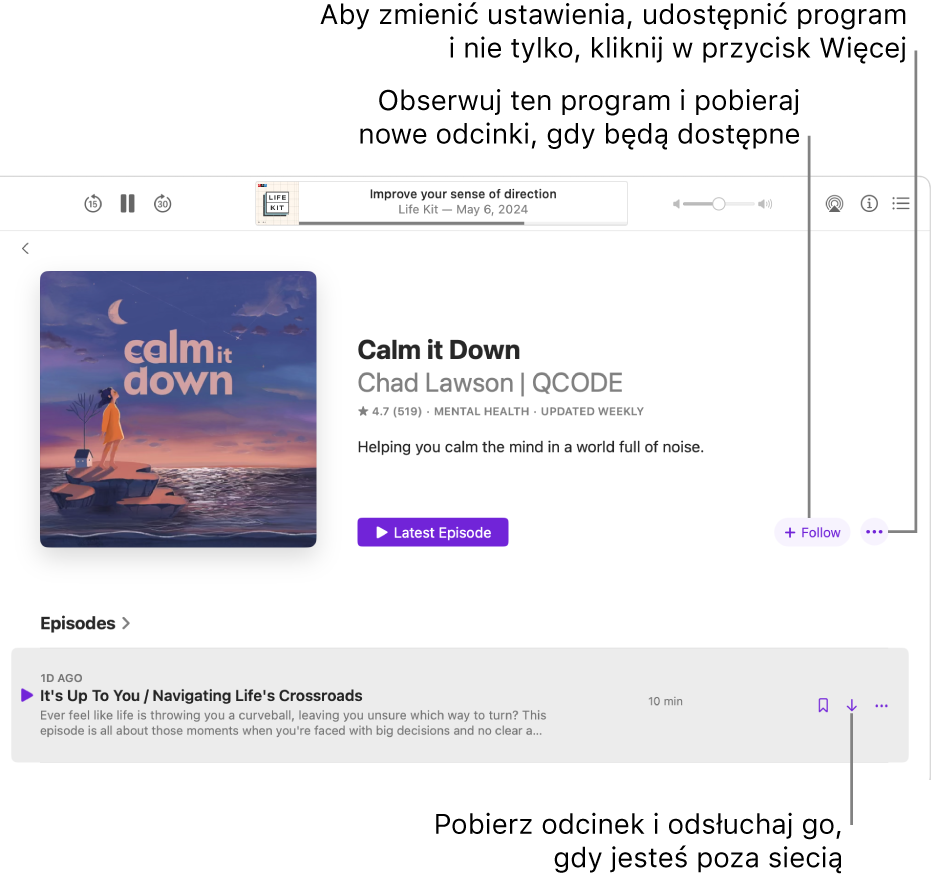Click the 1D AGO date label

point(61,678)
